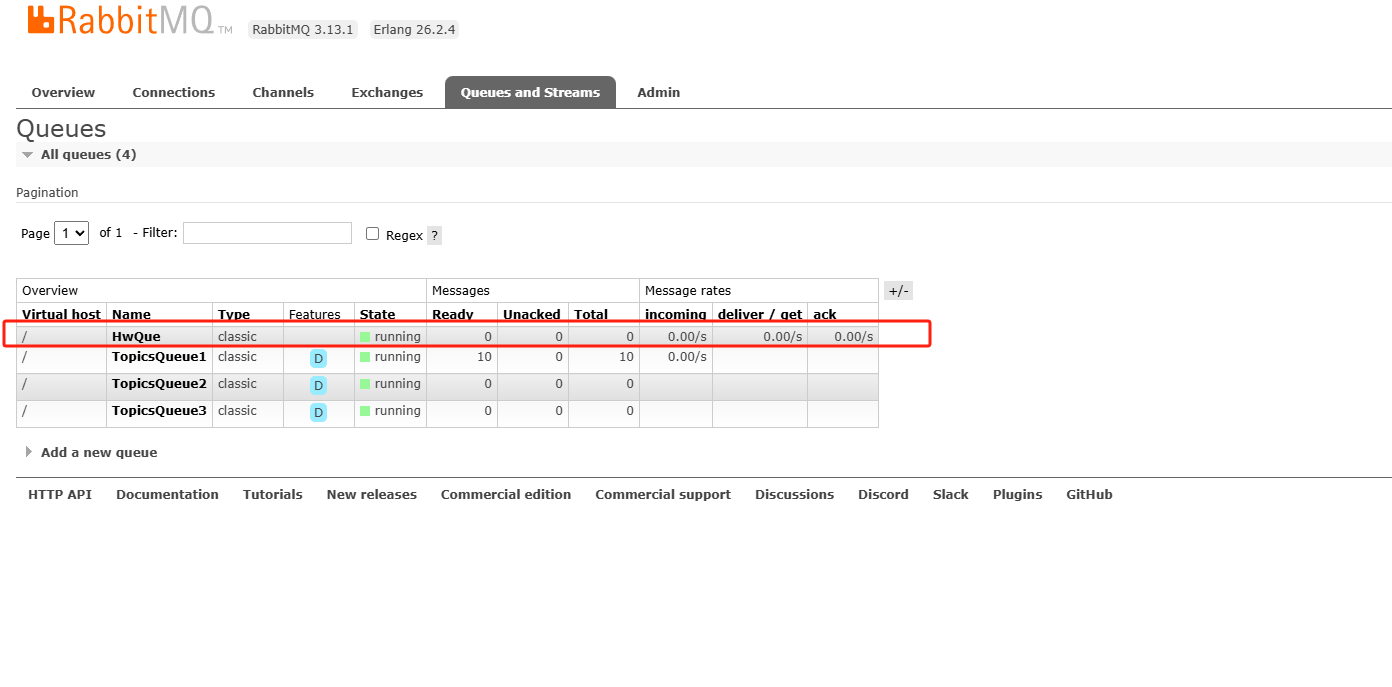Open the GitHub link

tap(1089, 493)
